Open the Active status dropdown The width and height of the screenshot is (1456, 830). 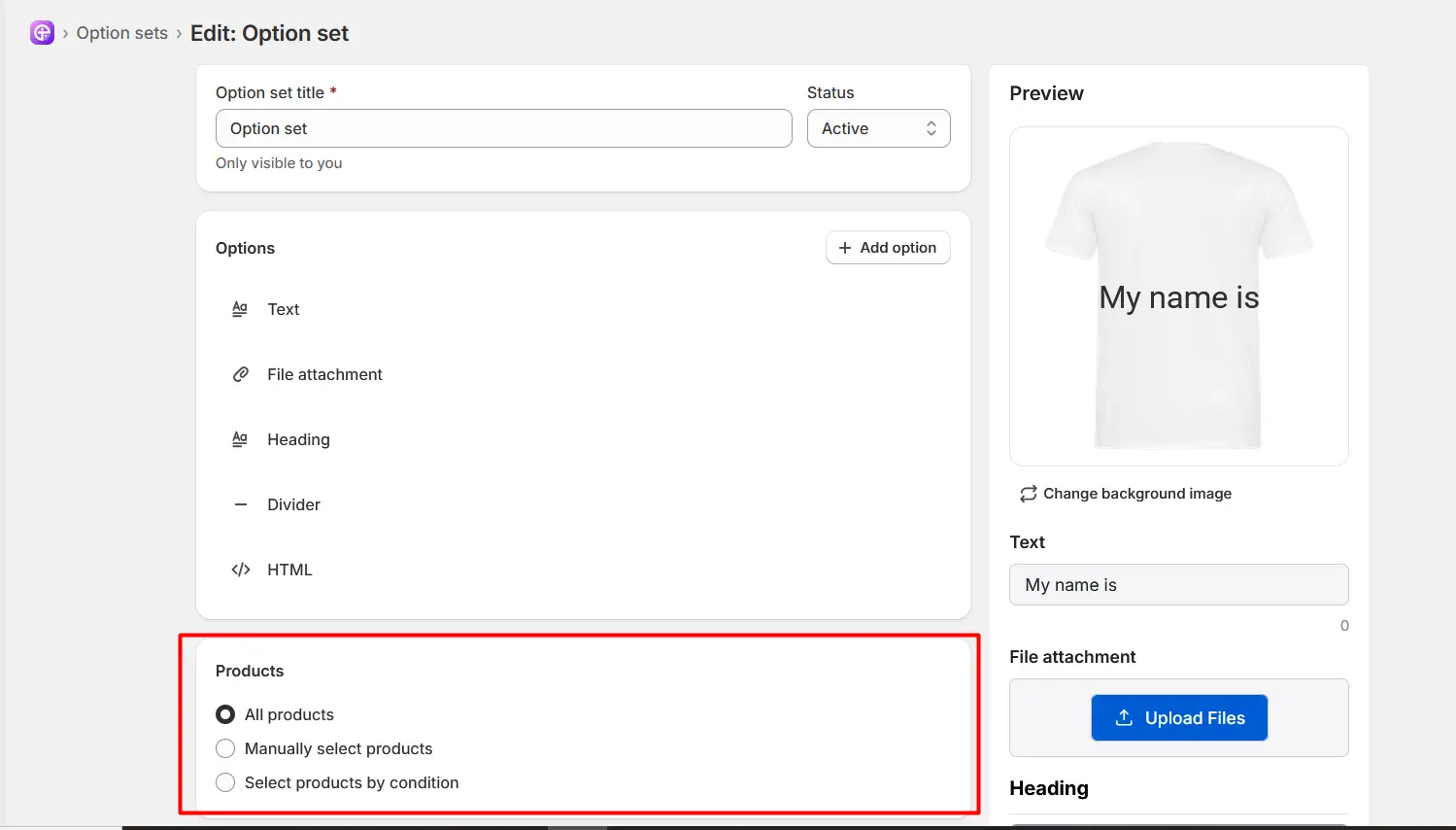(x=878, y=128)
